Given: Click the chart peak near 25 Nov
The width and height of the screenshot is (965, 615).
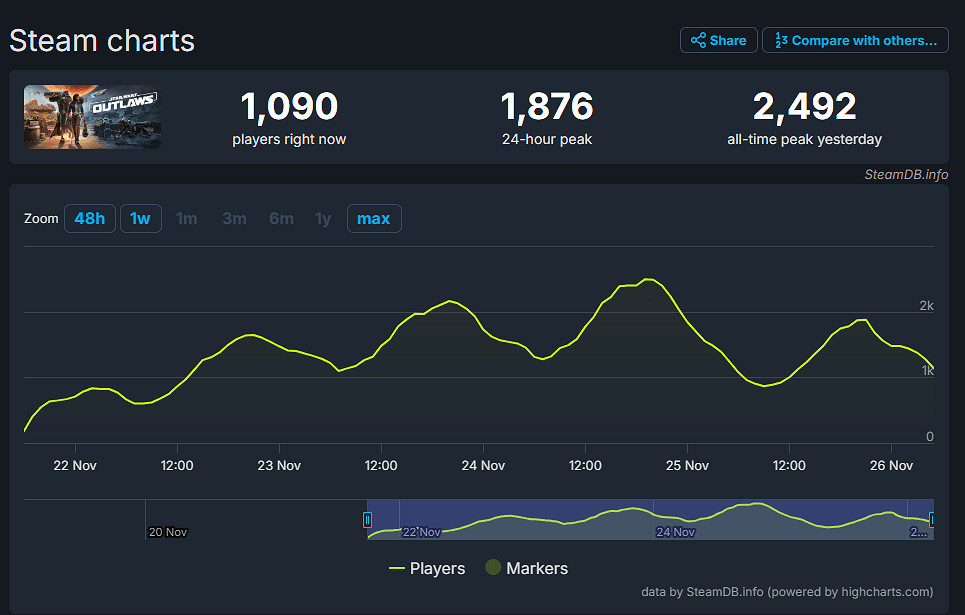Looking at the screenshot, I should [648, 280].
